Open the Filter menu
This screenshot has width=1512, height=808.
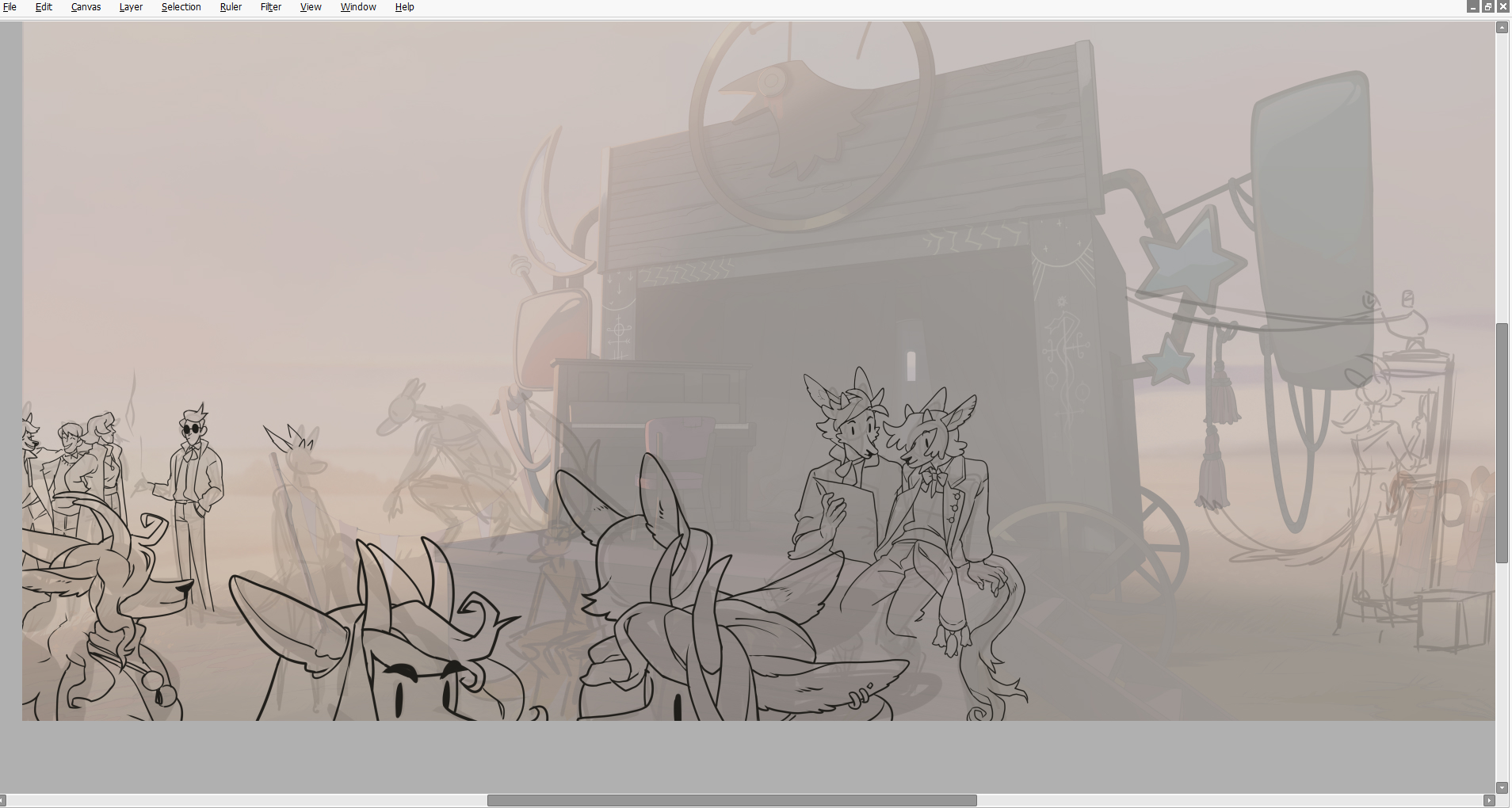coord(271,7)
